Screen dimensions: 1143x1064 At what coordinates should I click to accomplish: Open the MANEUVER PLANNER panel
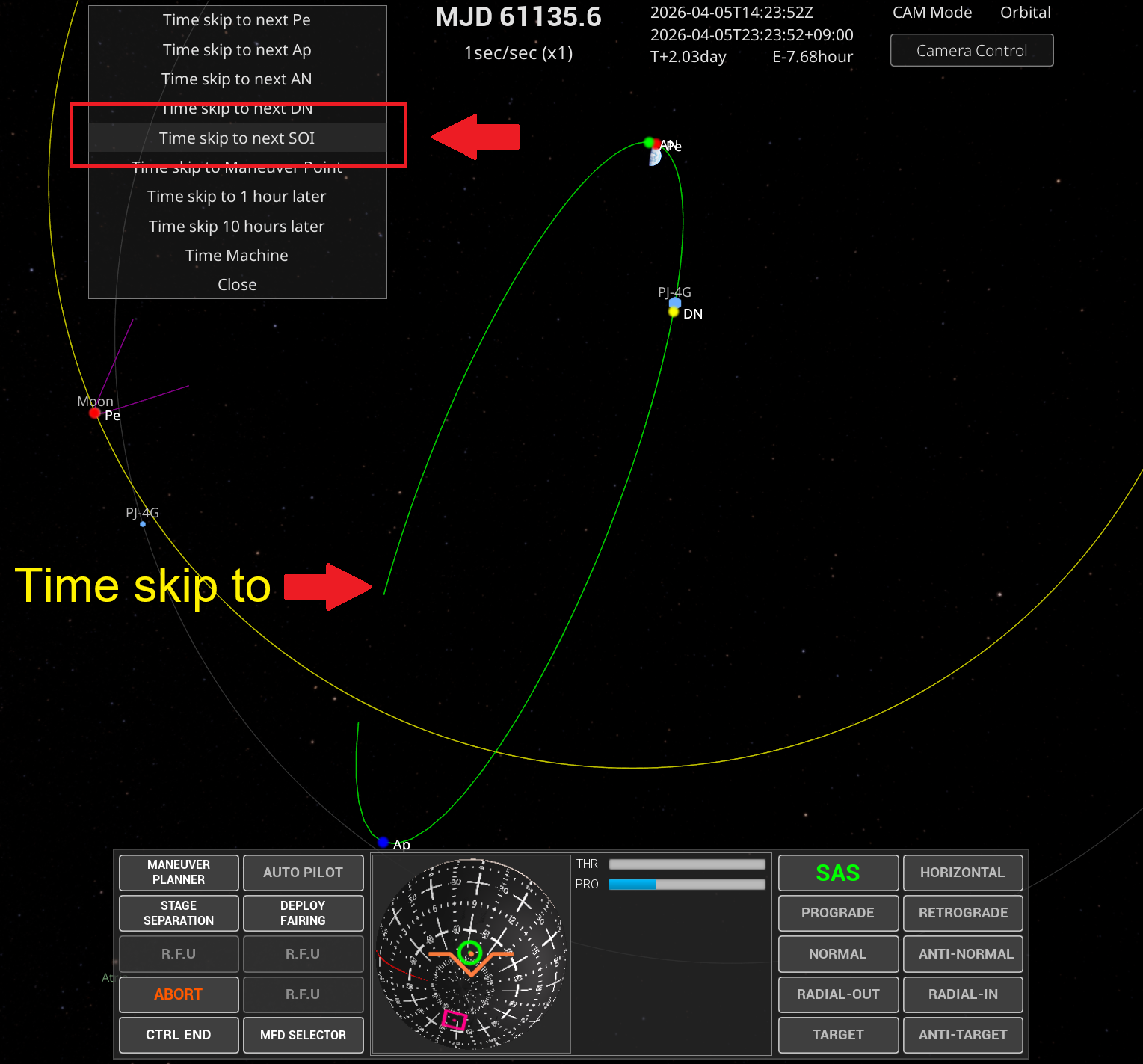point(179,873)
